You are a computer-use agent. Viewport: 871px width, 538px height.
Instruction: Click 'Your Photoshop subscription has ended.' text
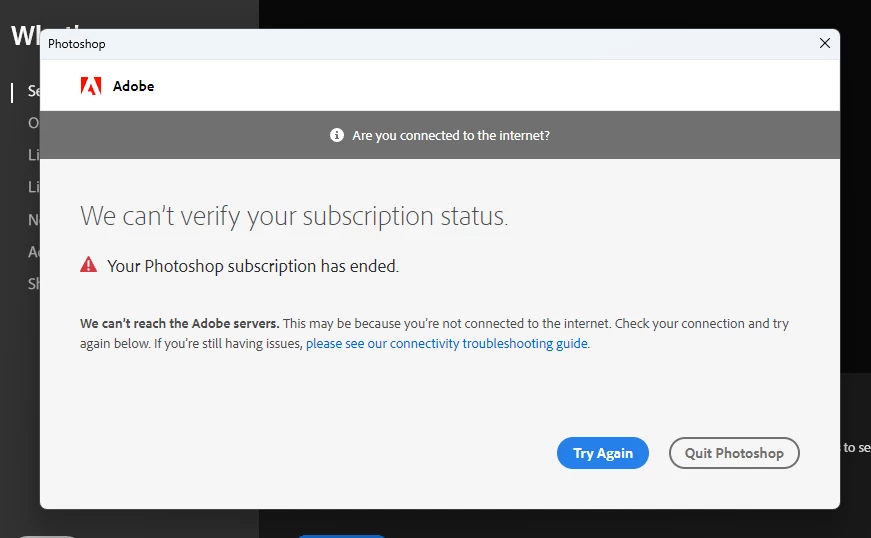tap(253, 267)
